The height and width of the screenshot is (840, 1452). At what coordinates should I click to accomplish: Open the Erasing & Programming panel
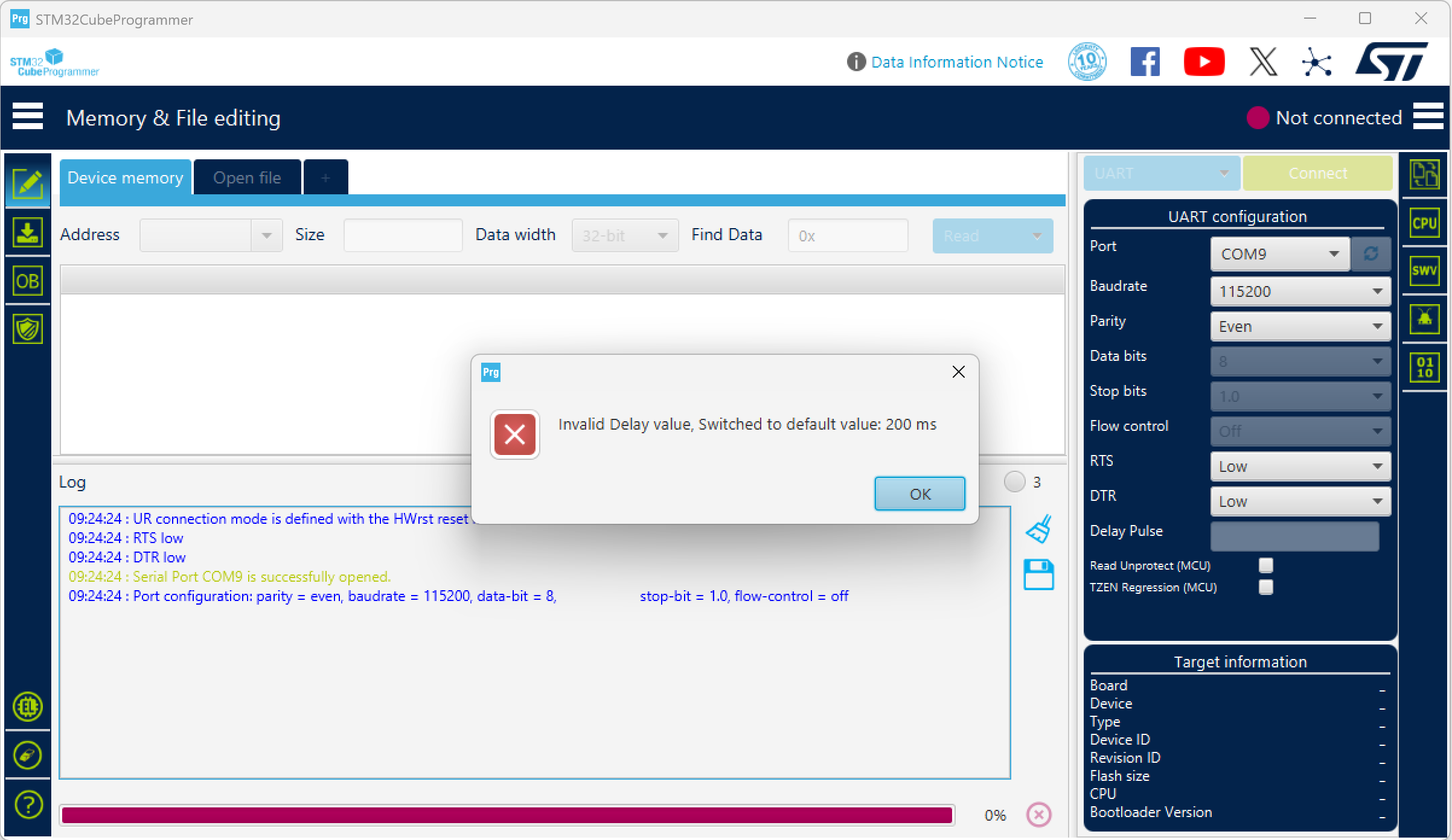click(27, 232)
